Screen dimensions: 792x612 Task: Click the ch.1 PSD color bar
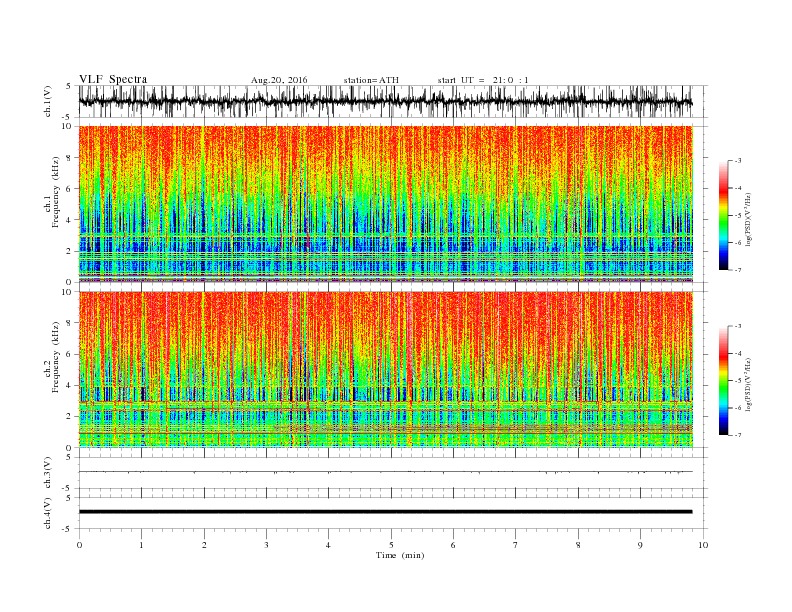723,215
